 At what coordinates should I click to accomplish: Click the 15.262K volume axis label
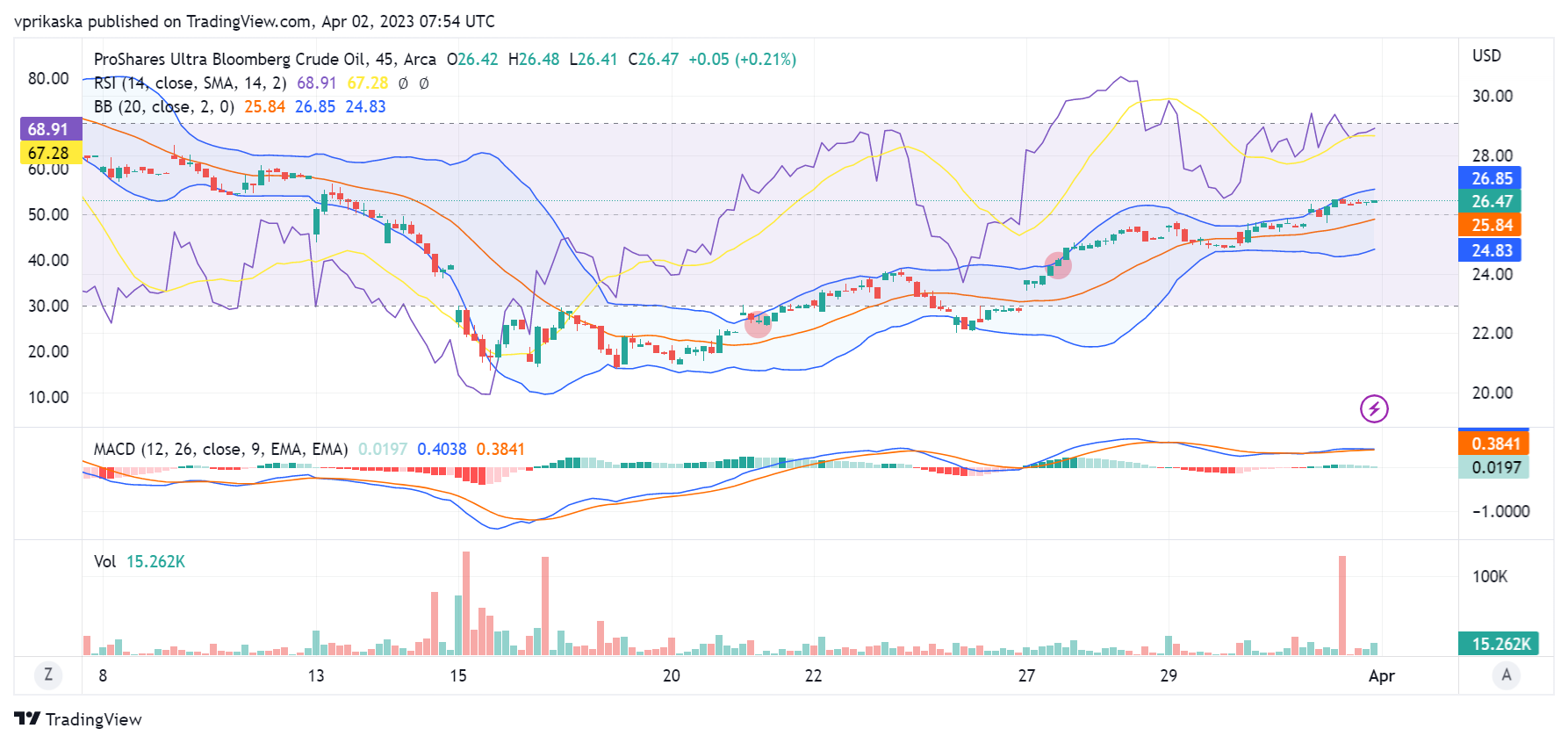click(1498, 644)
